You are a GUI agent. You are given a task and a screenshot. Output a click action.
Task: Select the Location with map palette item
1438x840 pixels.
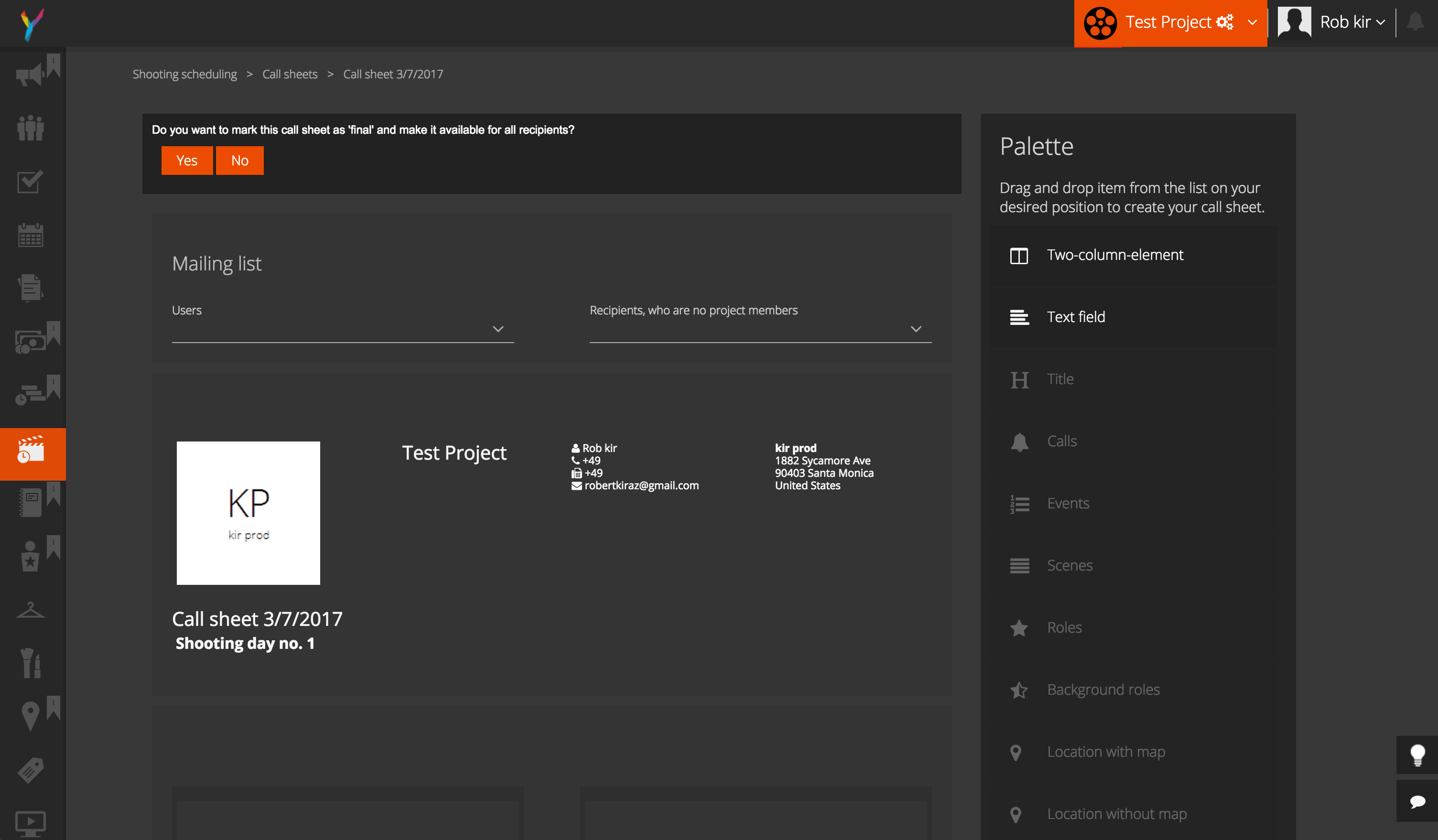pos(1133,753)
